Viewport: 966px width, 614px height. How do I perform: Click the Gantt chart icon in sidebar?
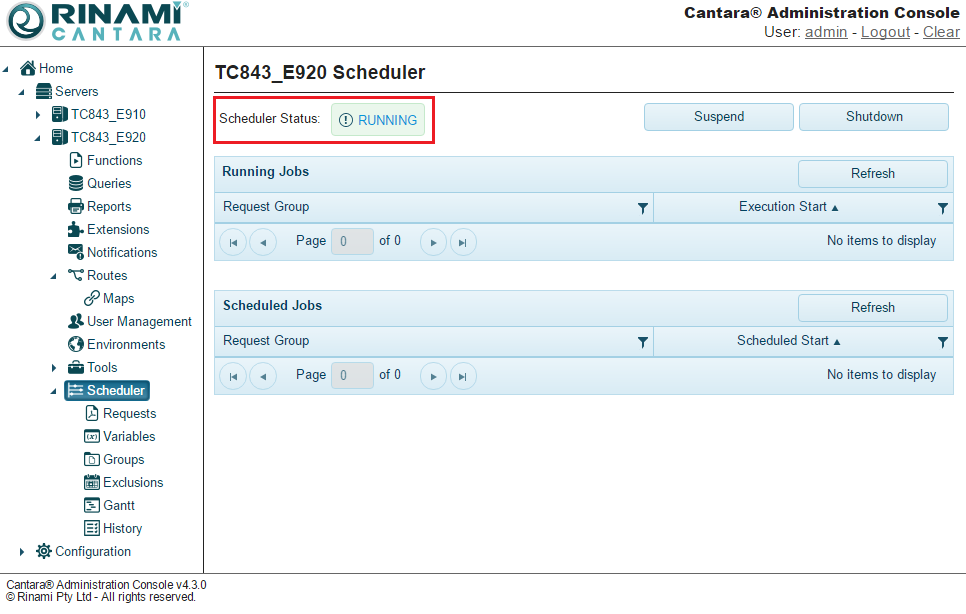coord(92,506)
